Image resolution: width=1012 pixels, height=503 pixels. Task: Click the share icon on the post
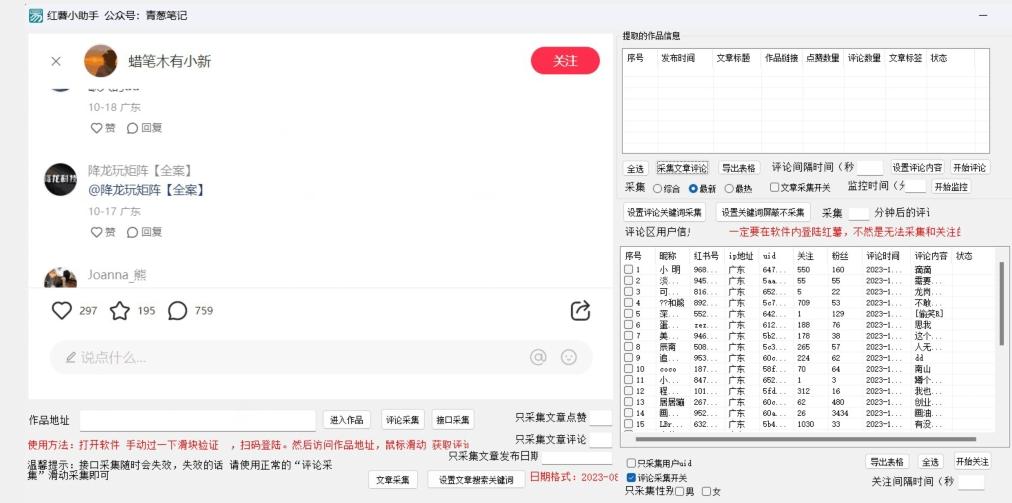580,311
